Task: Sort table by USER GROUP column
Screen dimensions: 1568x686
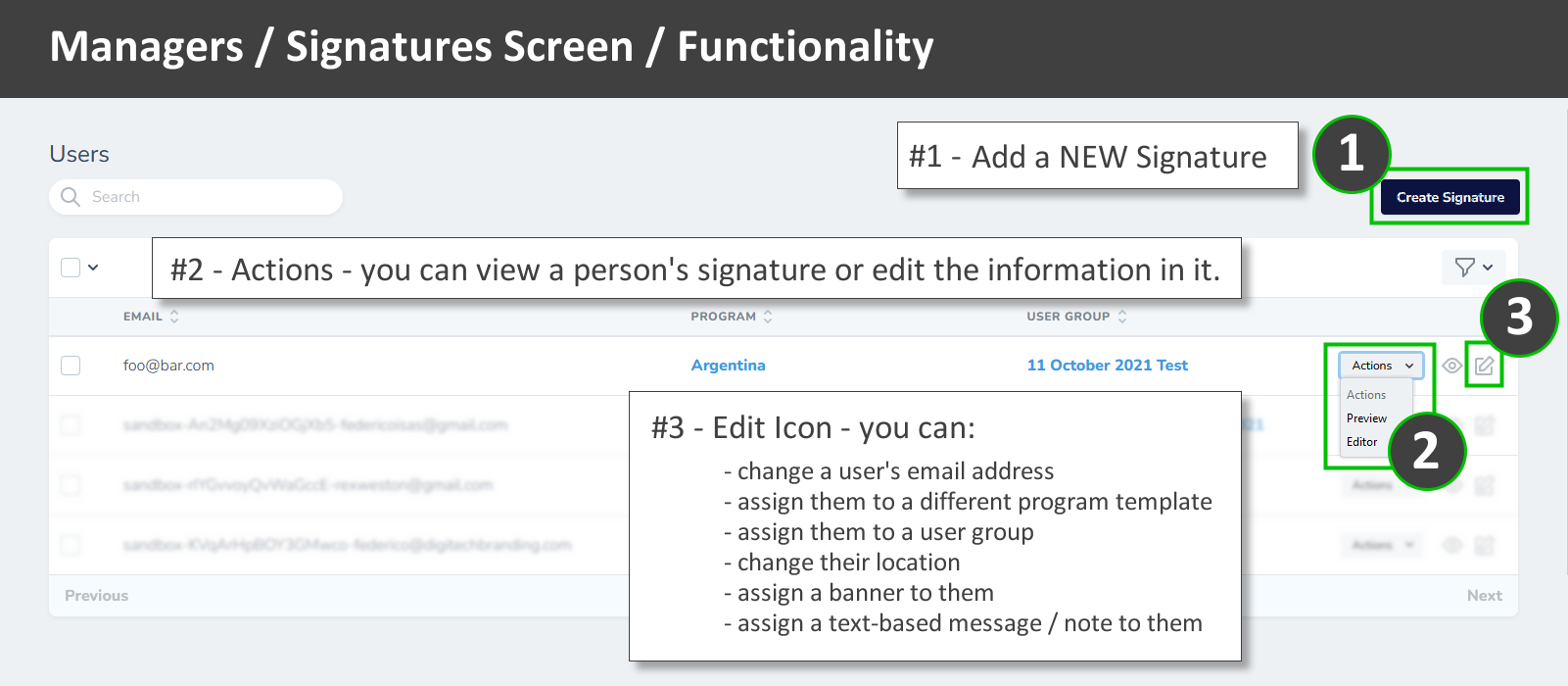Action: [1076, 317]
